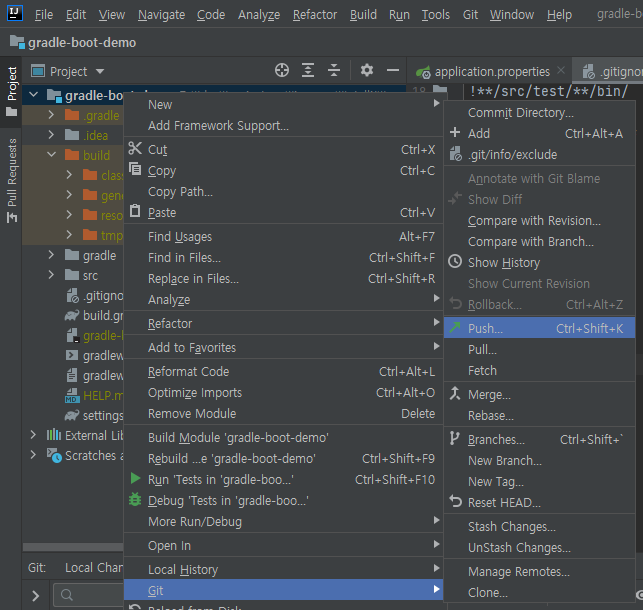Click the locate-in-project crosshair icon
This screenshot has width=643, height=610.
coord(282,70)
